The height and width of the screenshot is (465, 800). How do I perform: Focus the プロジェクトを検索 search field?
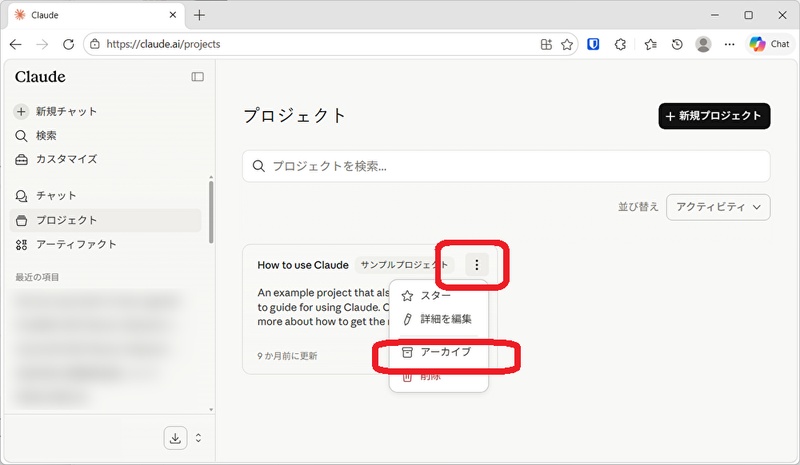point(506,166)
